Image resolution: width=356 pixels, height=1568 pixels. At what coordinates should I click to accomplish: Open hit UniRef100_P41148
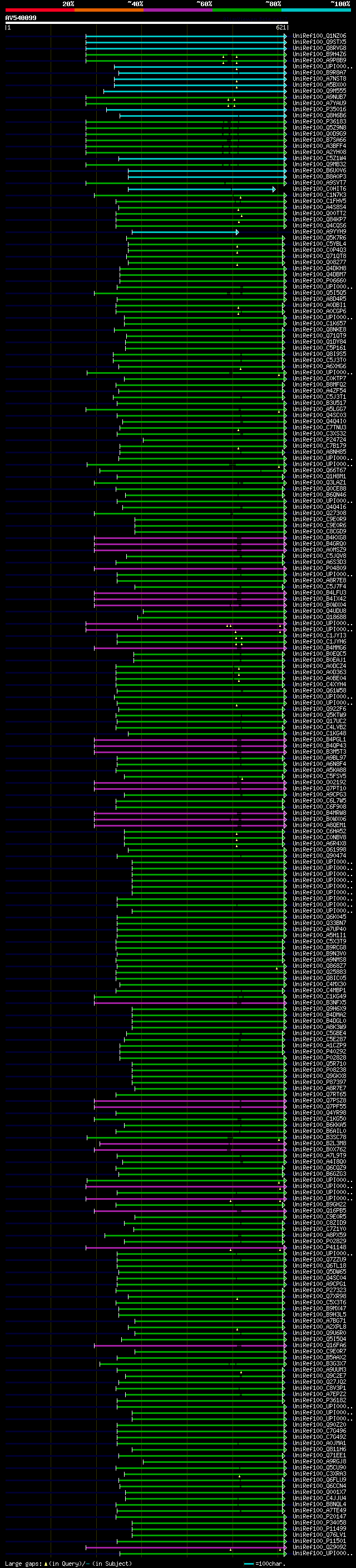coord(319,1247)
